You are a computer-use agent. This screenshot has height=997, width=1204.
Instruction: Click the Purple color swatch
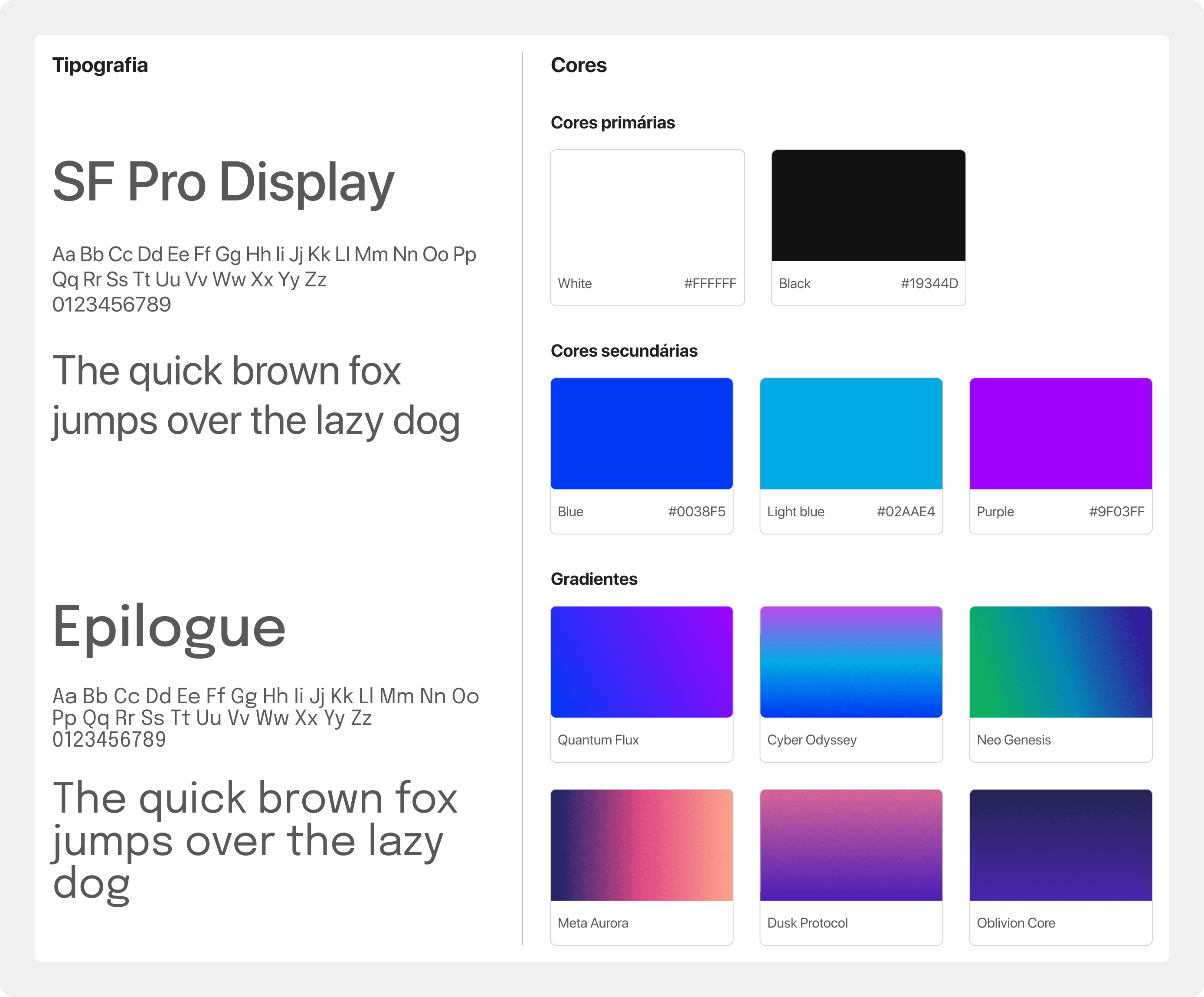coord(1060,433)
